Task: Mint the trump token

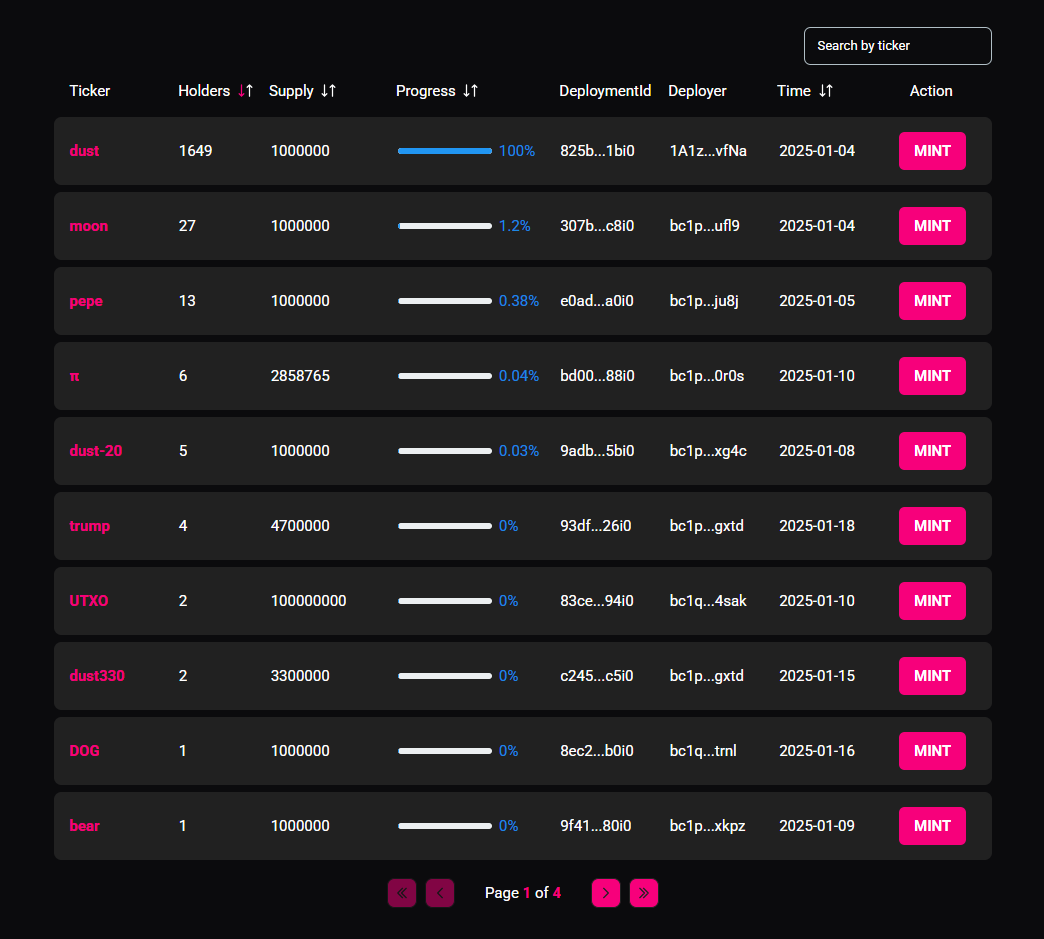Action: pos(932,526)
